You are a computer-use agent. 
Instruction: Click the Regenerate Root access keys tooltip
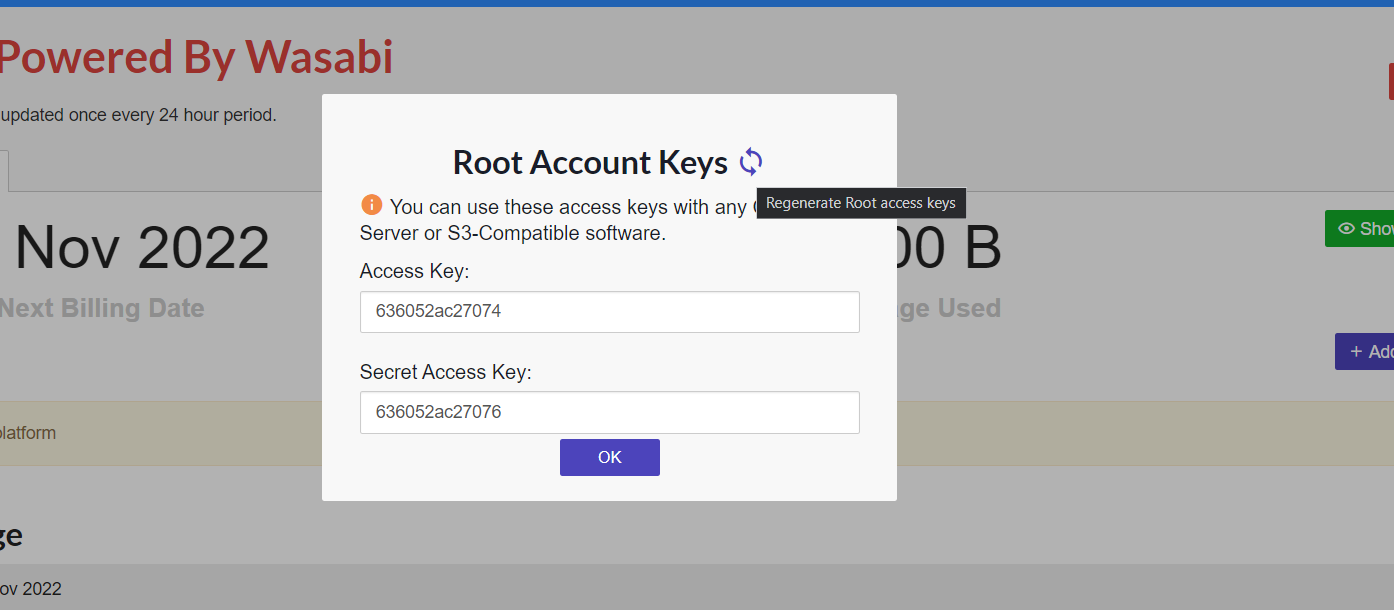[860, 203]
